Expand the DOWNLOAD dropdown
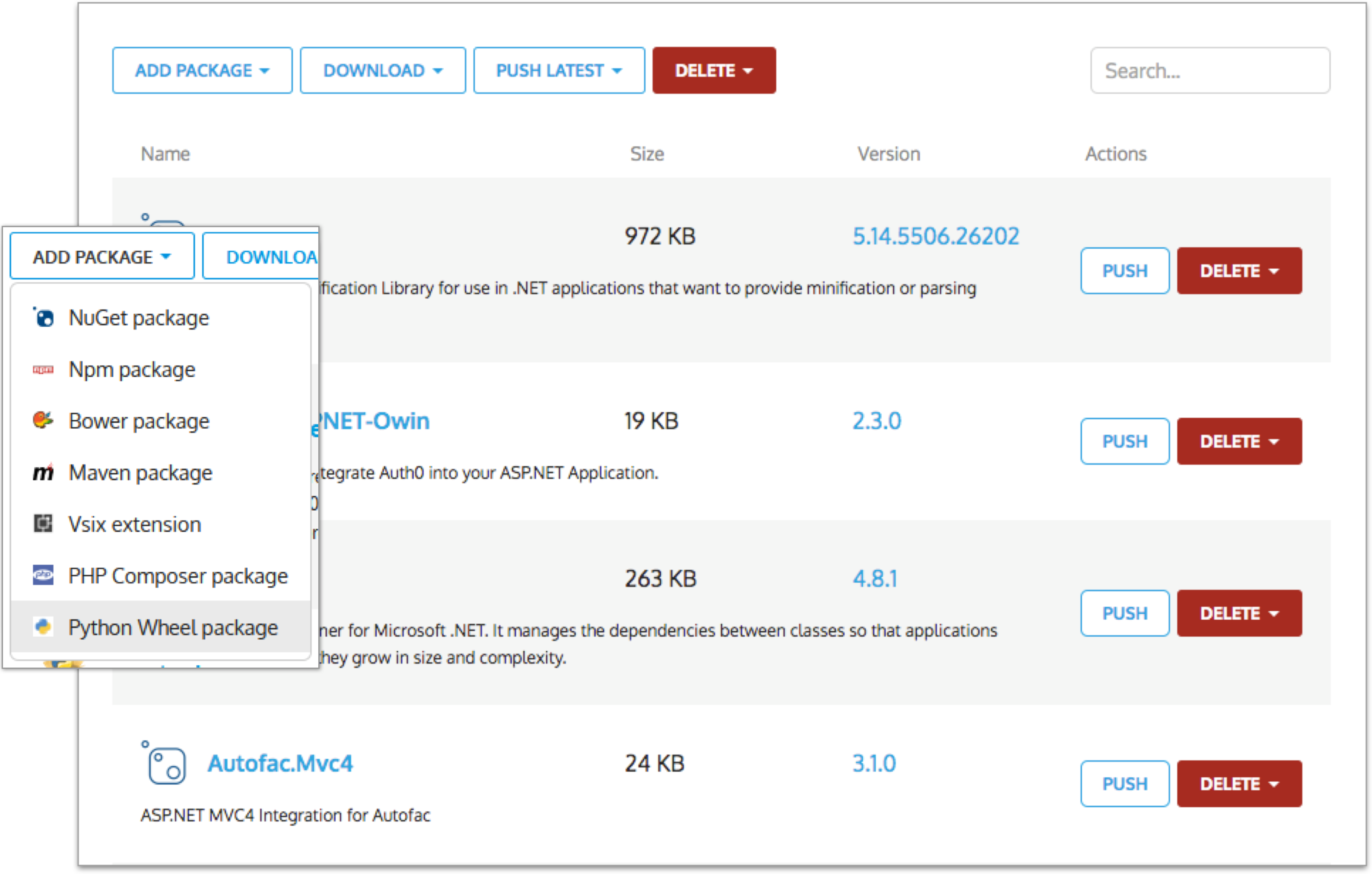This screenshot has width=1372, height=874. [382, 70]
